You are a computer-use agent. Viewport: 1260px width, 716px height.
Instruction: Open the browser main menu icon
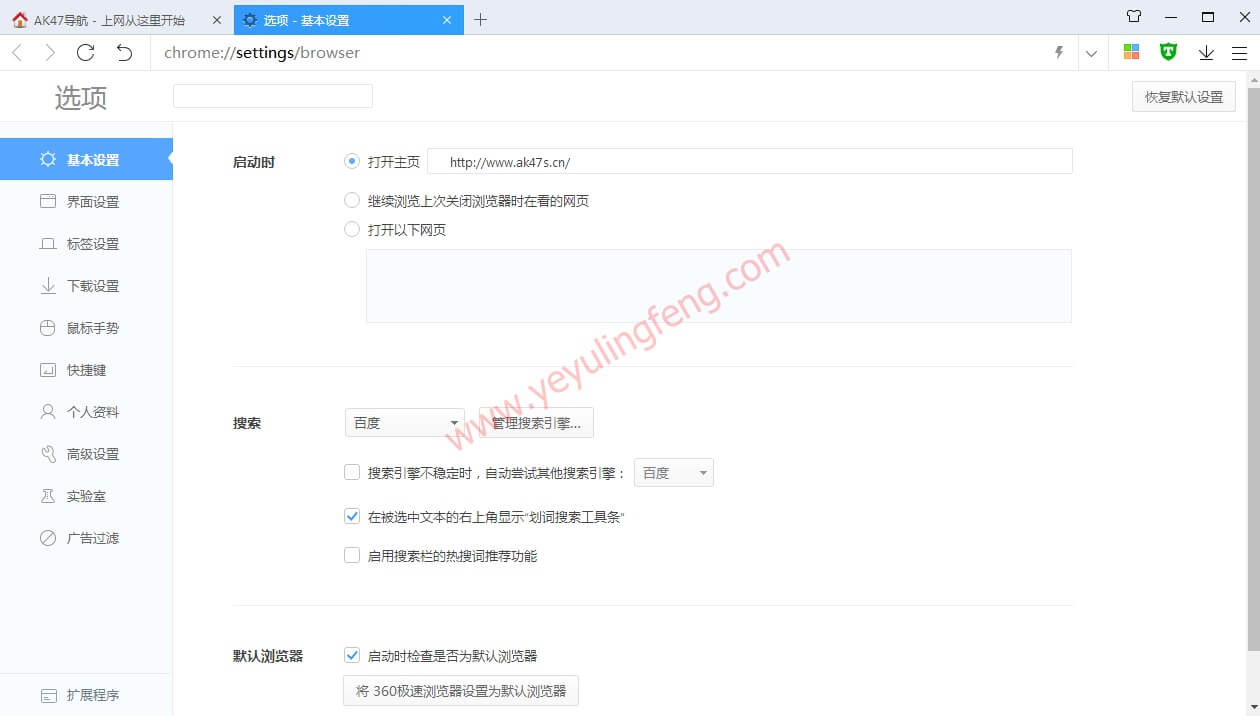pos(1239,53)
